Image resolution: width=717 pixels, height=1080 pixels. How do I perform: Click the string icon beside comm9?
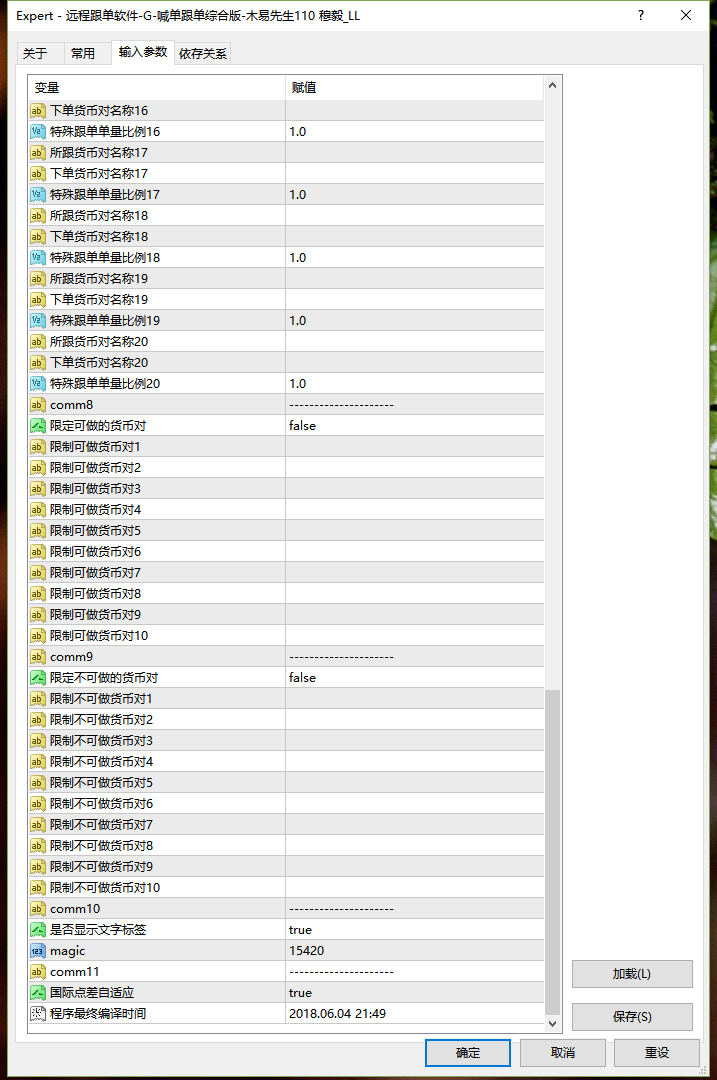click(x=38, y=656)
